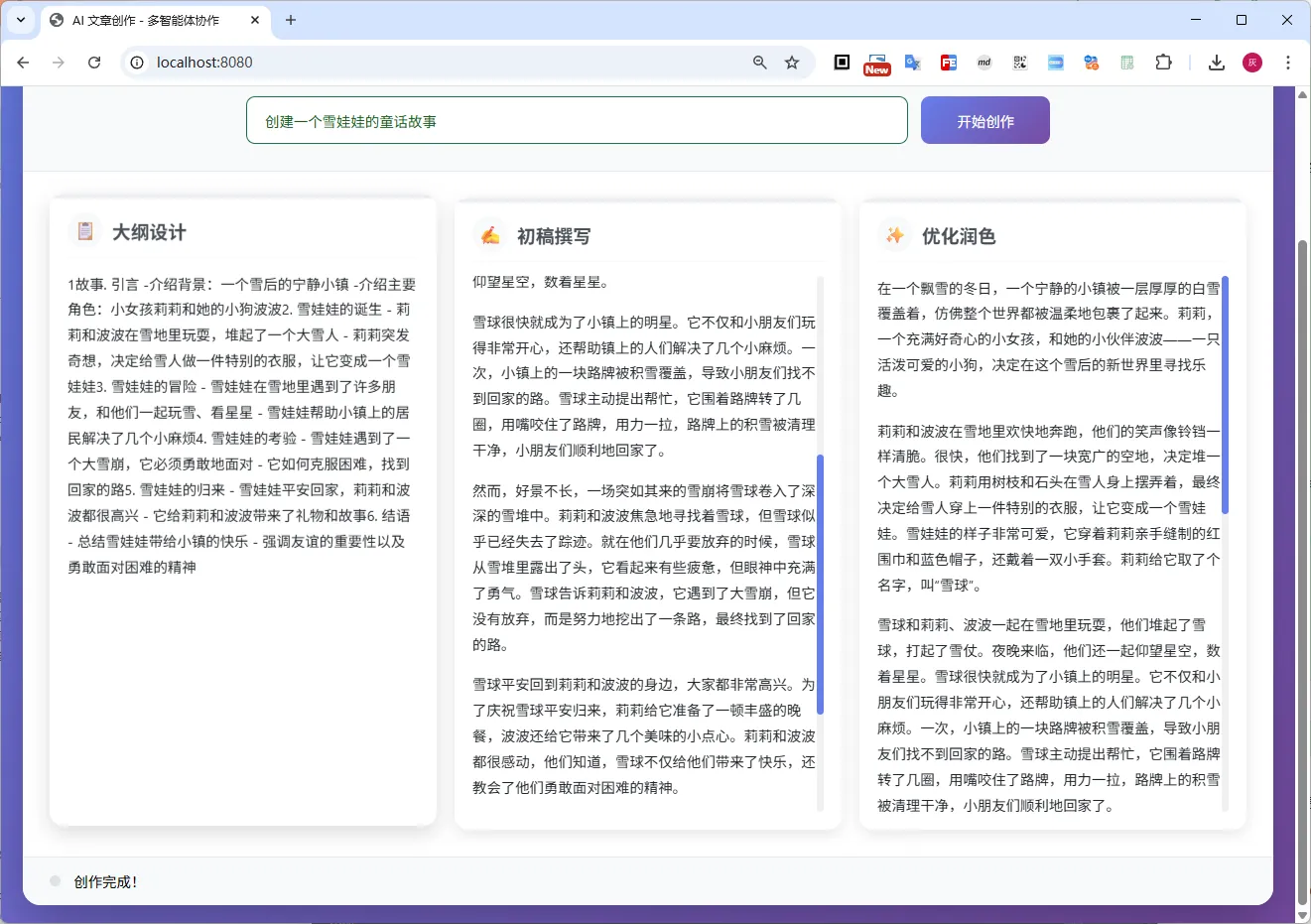
Task: Open the Google Translate extension icon
Action: [912, 62]
